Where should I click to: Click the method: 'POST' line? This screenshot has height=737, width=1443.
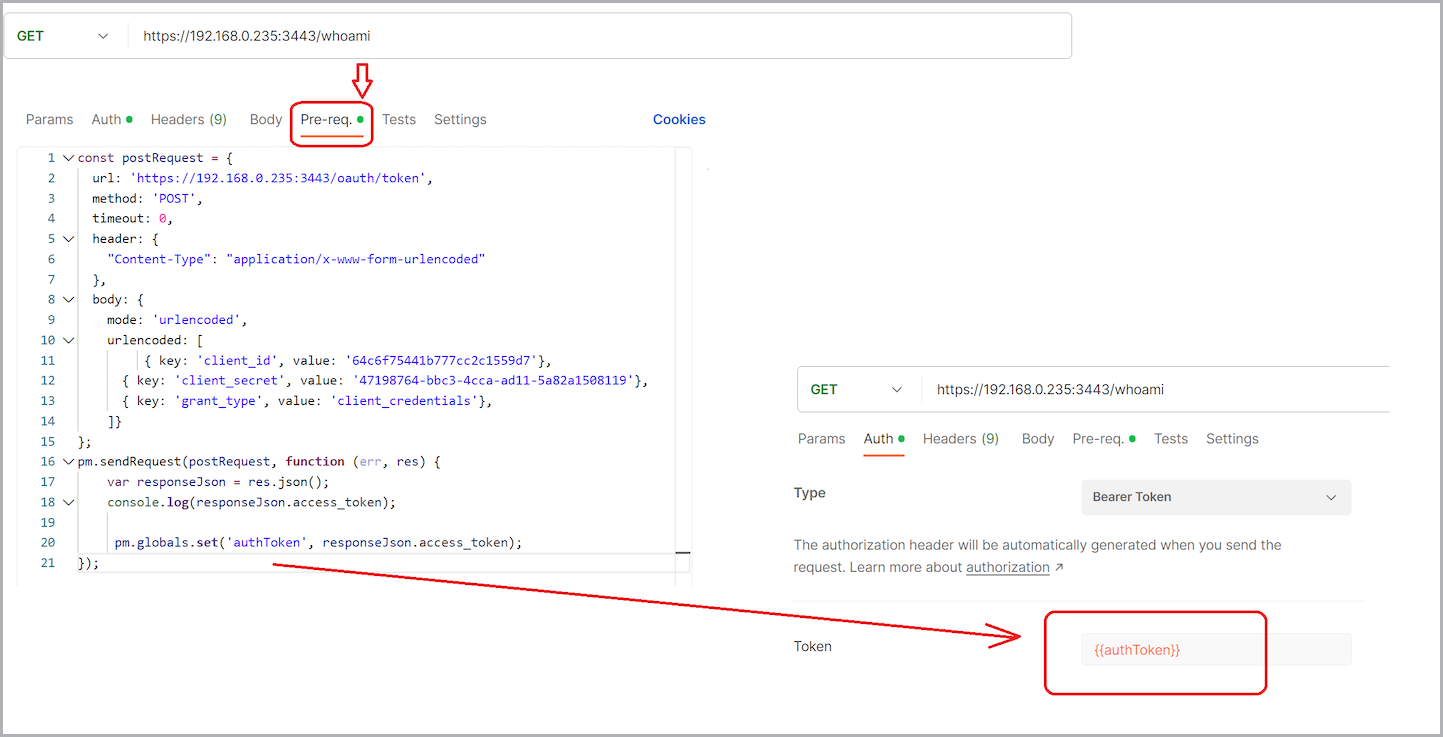[x=148, y=198]
